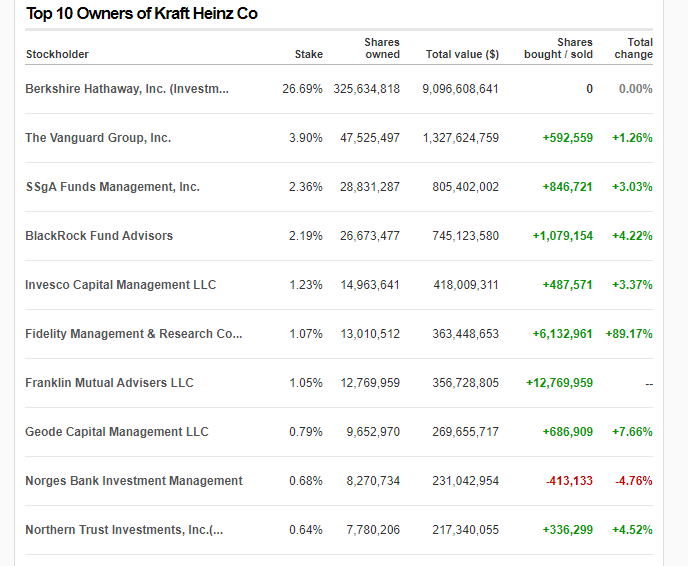Select total value 805,402,002
This screenshot has height=566, width=688.
[466, 187]
